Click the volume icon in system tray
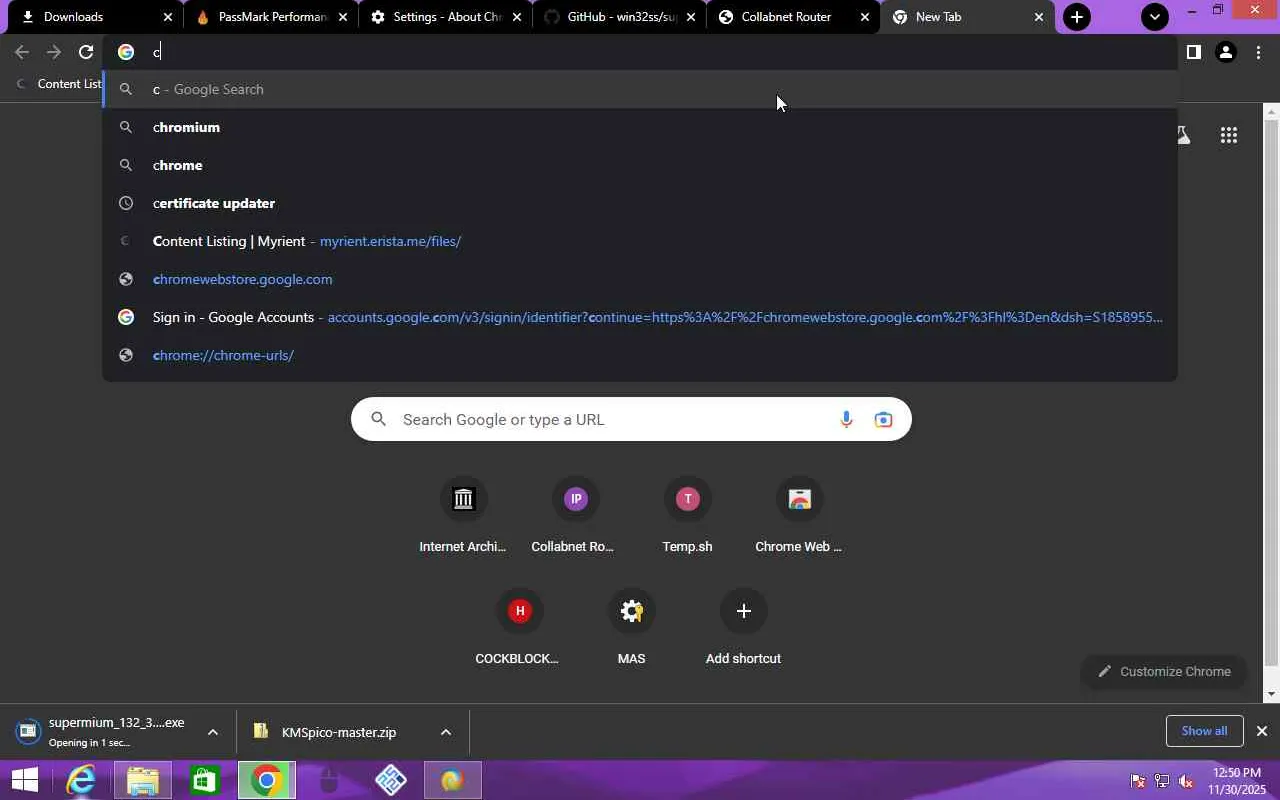 point(1186,781)
